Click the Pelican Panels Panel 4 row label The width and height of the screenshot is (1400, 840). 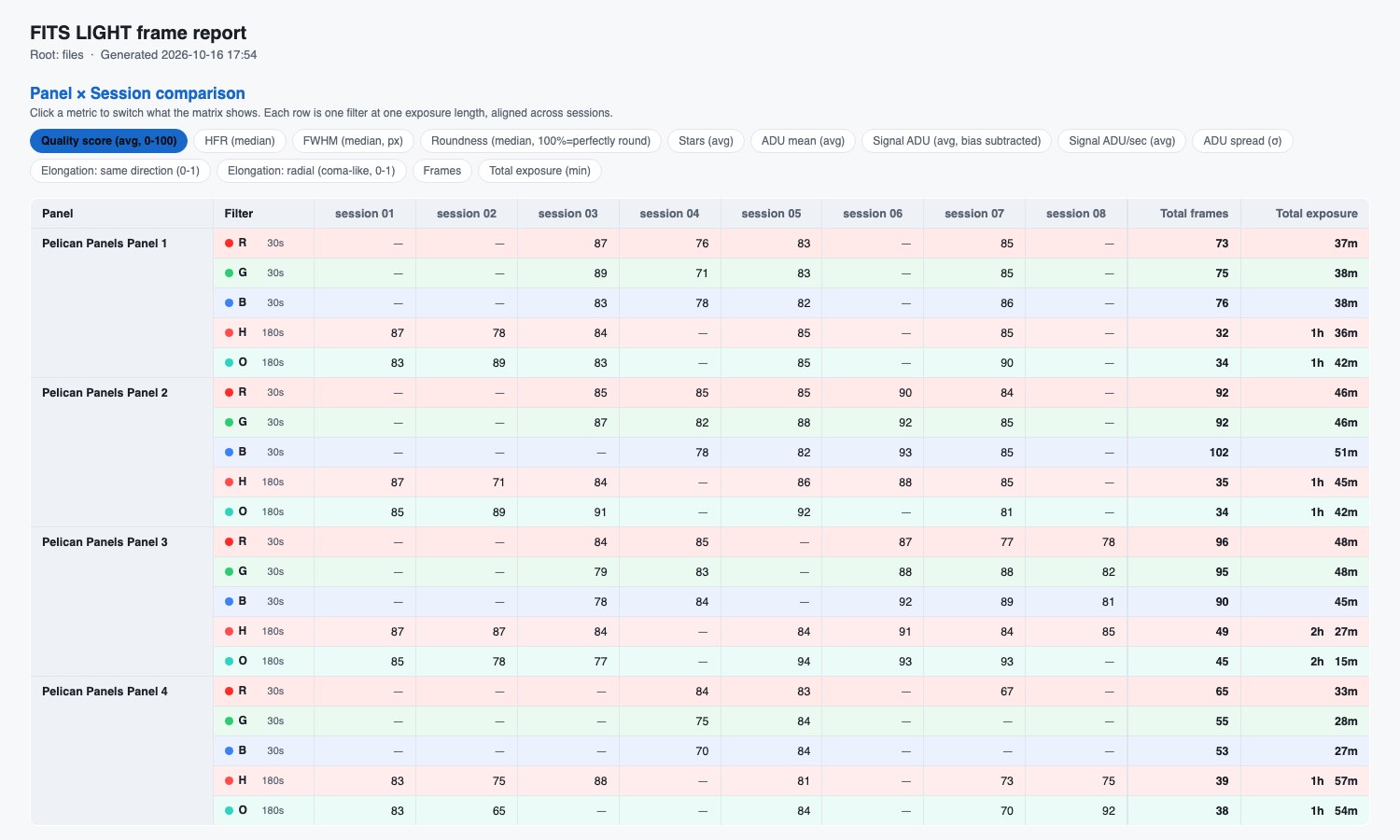point(105,692)
